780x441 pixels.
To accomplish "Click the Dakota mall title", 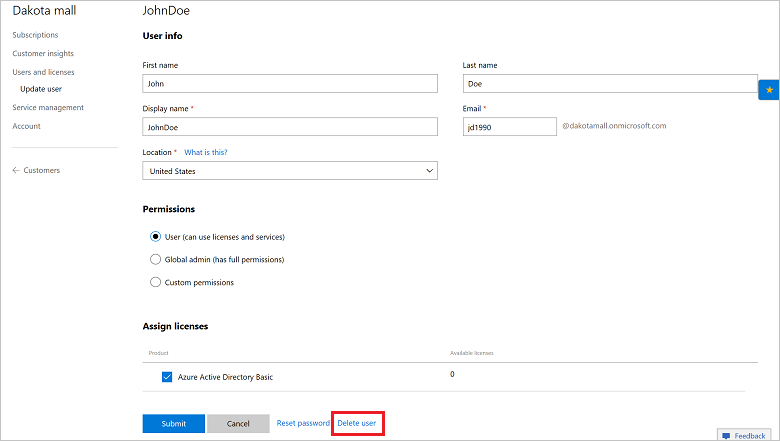I will [x=44, y=10].
